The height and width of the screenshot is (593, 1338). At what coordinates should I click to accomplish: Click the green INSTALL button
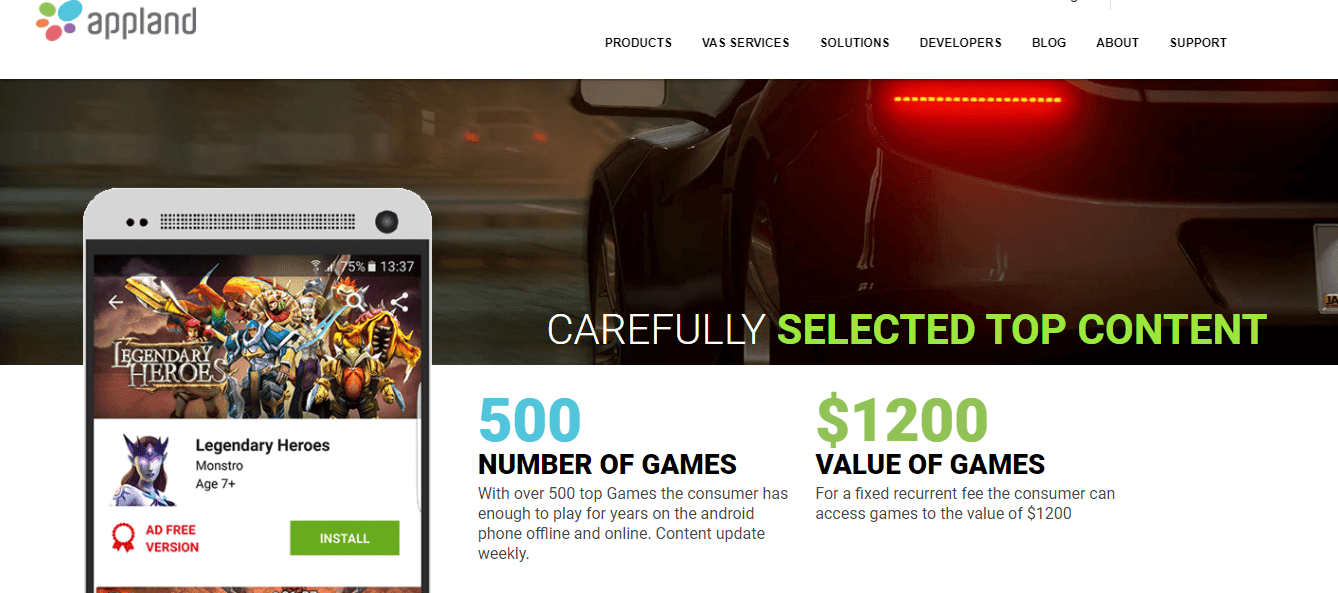tap(345, 538)
